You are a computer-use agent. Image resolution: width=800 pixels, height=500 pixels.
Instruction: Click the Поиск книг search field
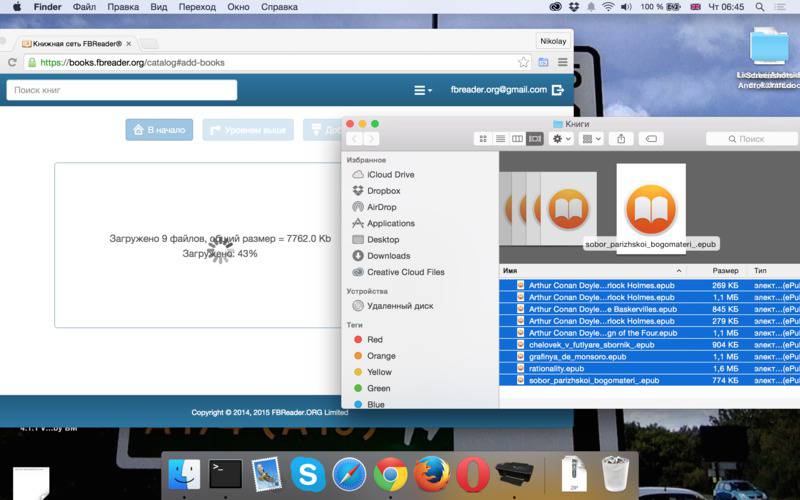121,90
